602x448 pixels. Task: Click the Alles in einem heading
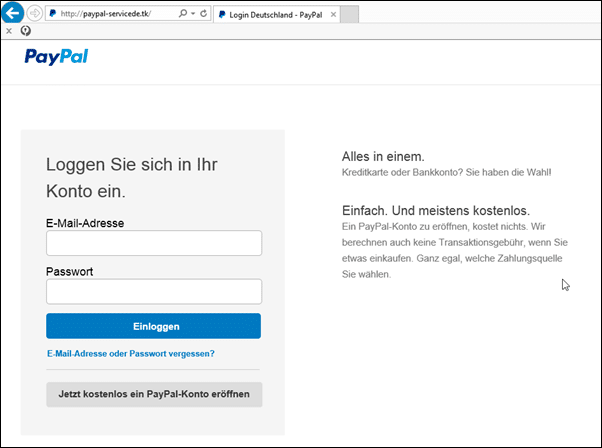383,157
